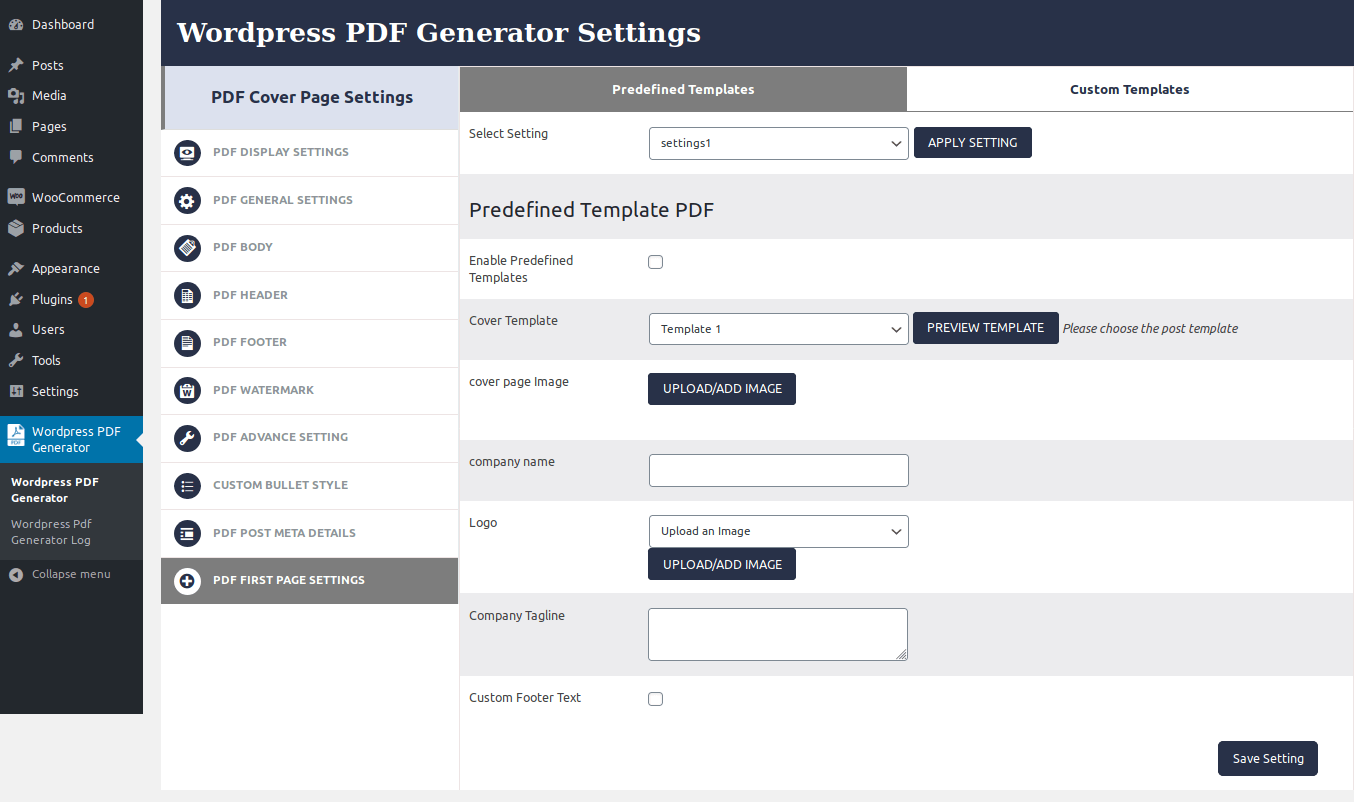Click the PDF Header document icon

coord(187,295)
